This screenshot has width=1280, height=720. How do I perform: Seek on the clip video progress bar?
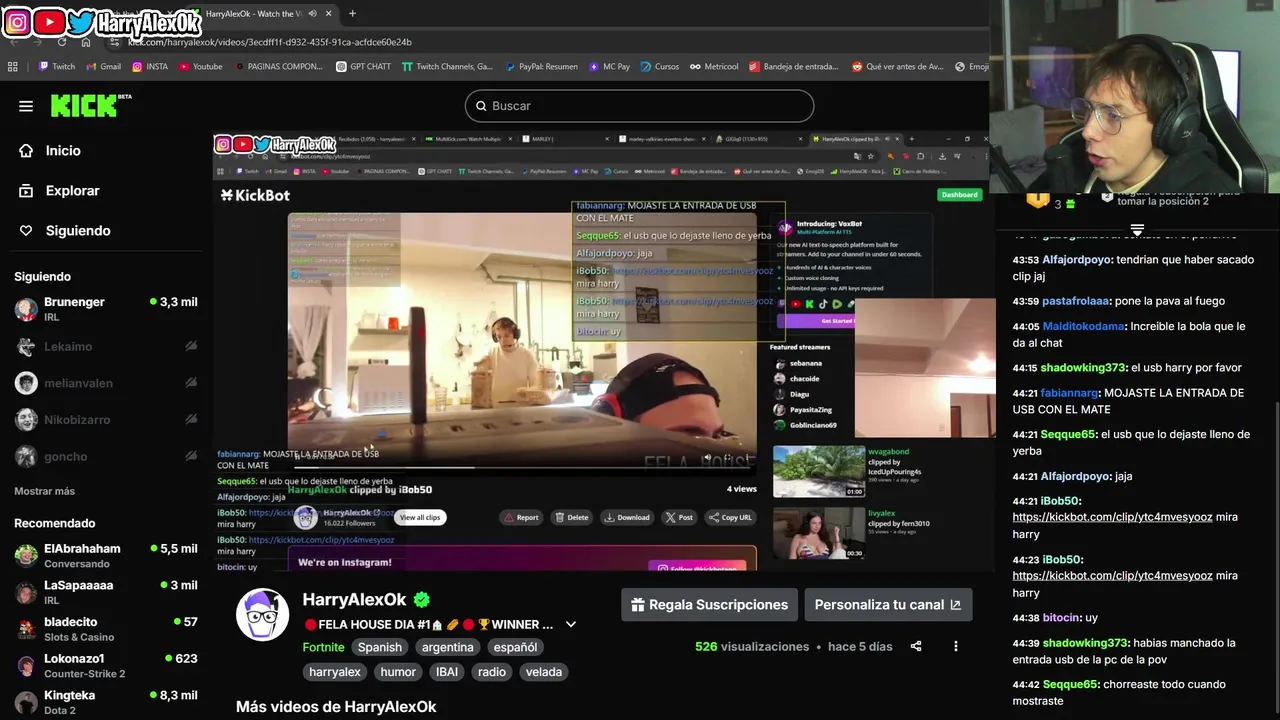pos(520,467)
